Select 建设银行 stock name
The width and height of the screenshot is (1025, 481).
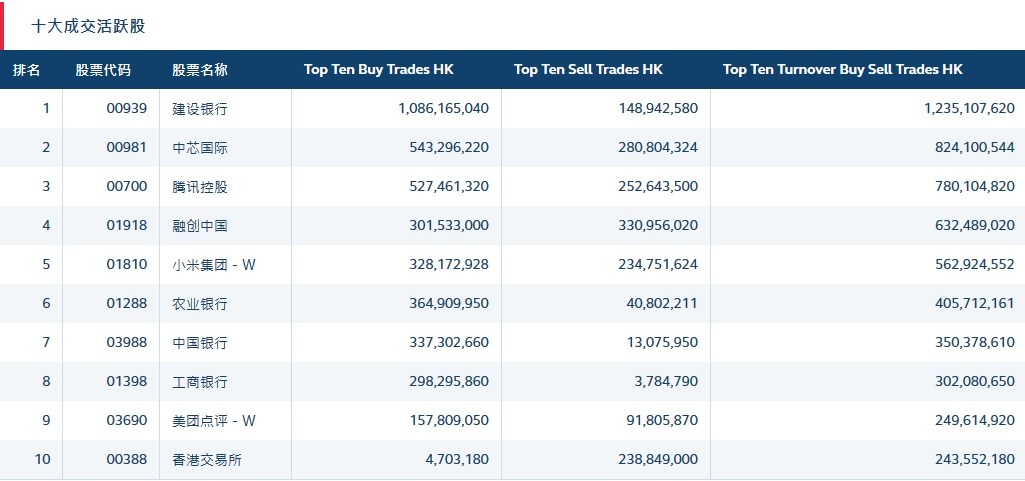(200, 109)
